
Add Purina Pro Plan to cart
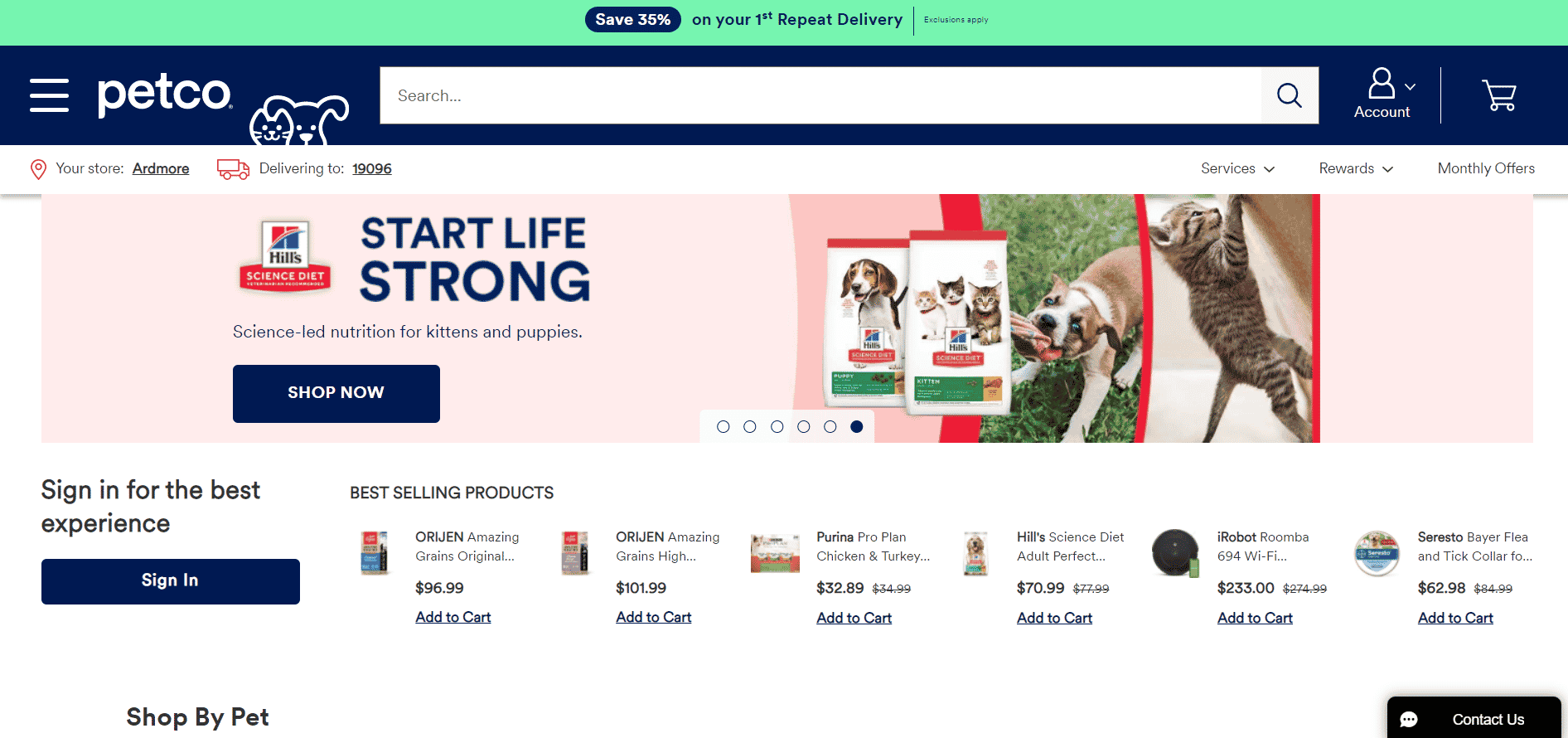pos(854,618)
